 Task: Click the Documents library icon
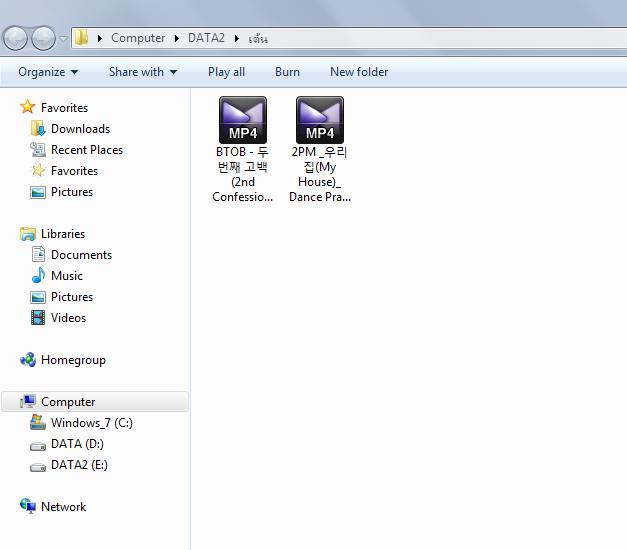pyautogui.click(x=38, y=254)
